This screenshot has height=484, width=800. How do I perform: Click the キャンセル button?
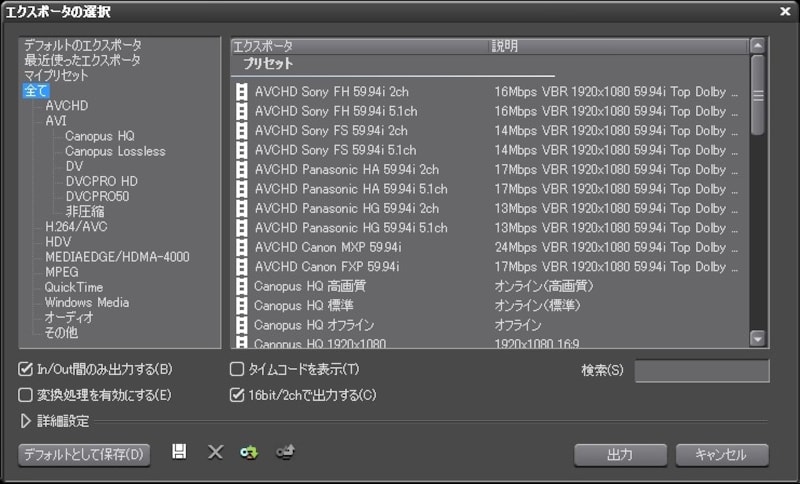[x=721, y=454]
